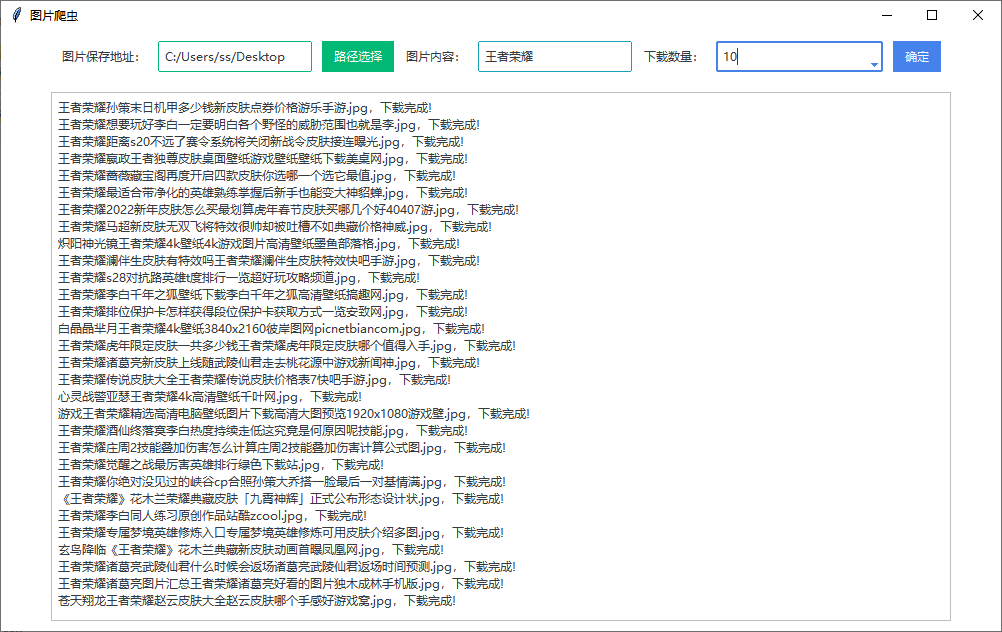Click the log line about 诸葛亮新皮肤上线
The width and height of the screenshot is (1002, 632).
(269, 362)
